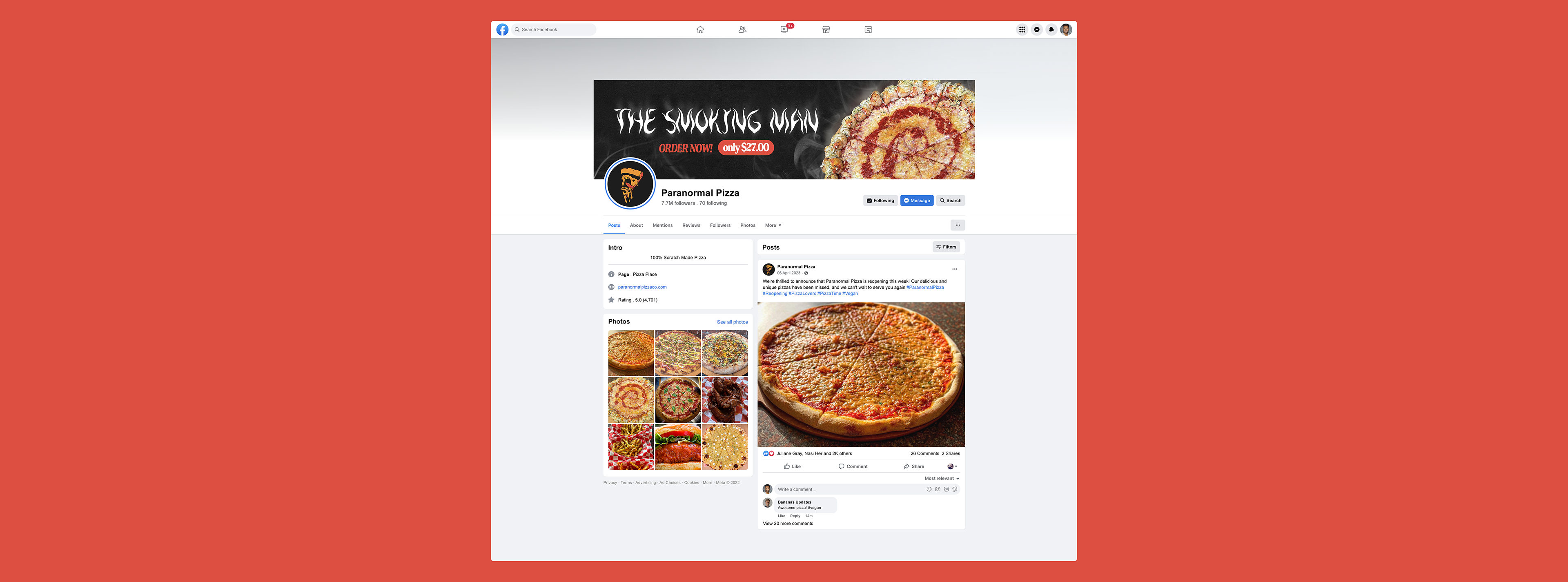The image size is (1568, 582).
Task: Switch to the Reviews tab
Action: [691, 225]
